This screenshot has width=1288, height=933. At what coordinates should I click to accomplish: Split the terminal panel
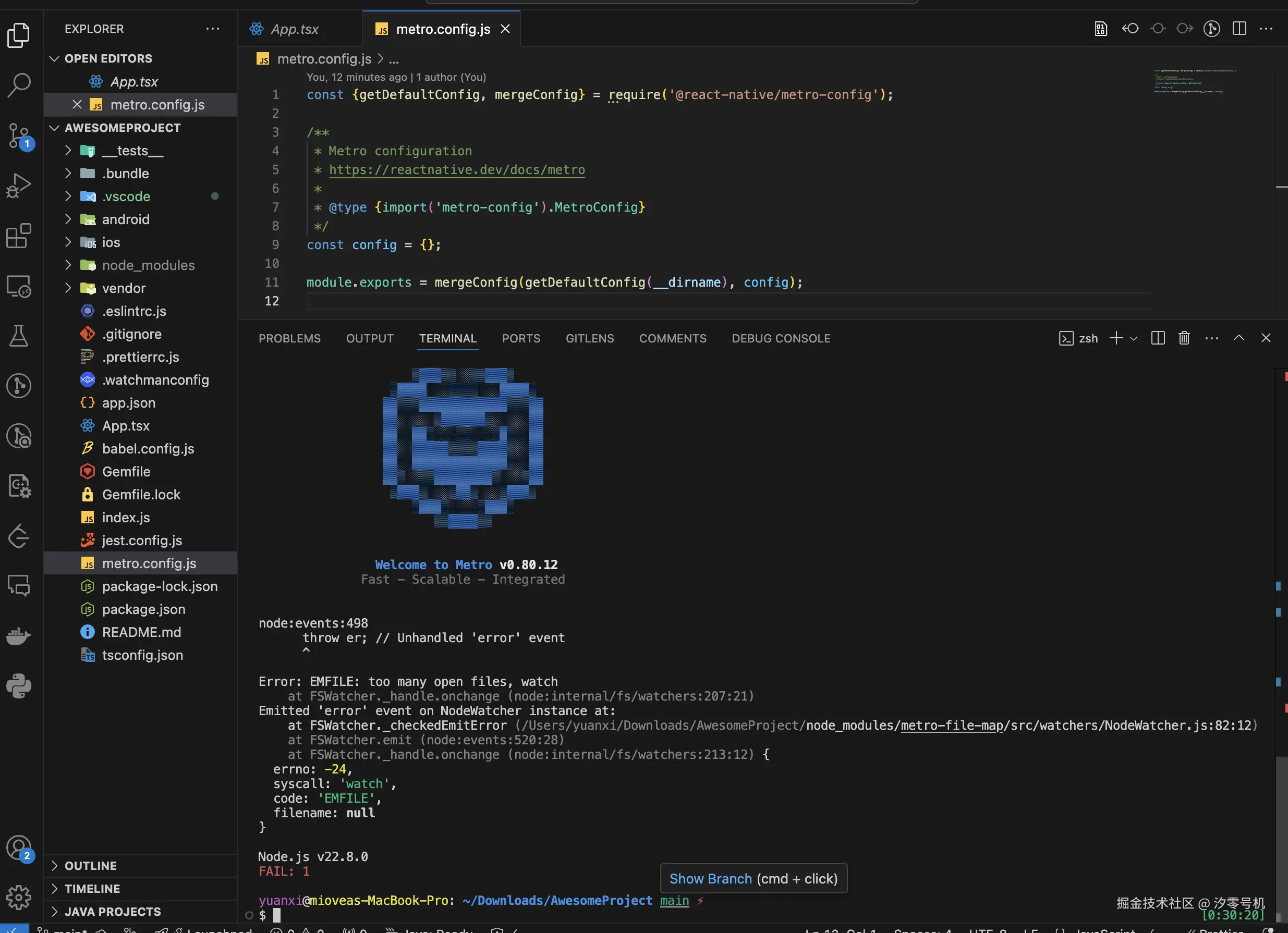1158,338
